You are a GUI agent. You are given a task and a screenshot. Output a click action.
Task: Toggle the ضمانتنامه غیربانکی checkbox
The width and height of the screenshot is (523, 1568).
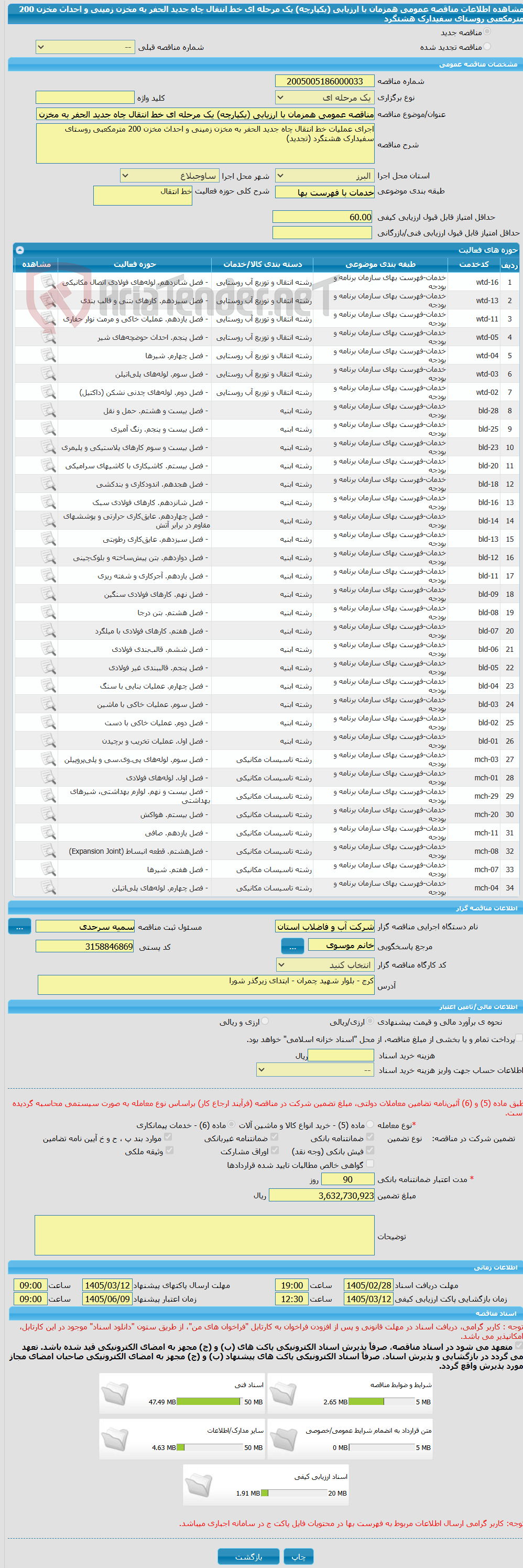pyautogui.click(x=274, y=1137)
